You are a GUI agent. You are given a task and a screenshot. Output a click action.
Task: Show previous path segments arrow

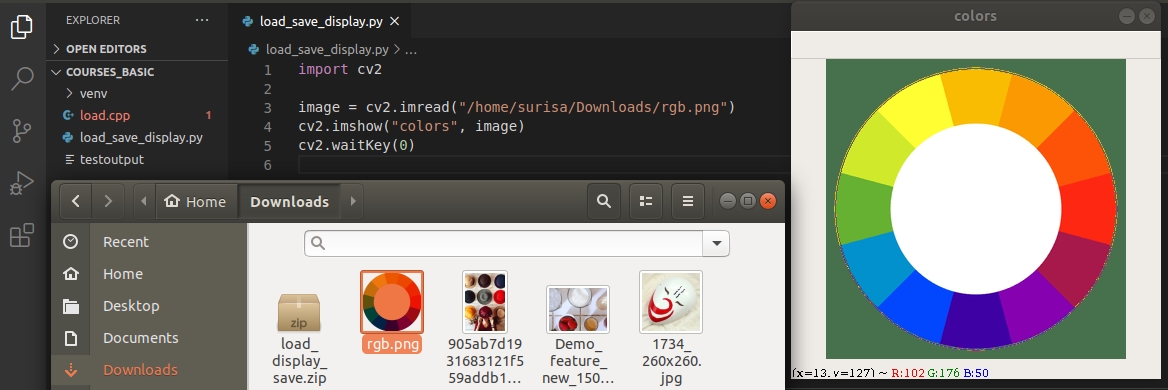[x=144, y=201]
